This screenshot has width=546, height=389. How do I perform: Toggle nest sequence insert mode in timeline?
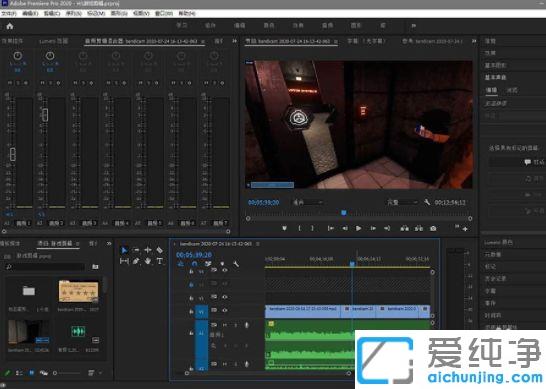tap(181, 264)
